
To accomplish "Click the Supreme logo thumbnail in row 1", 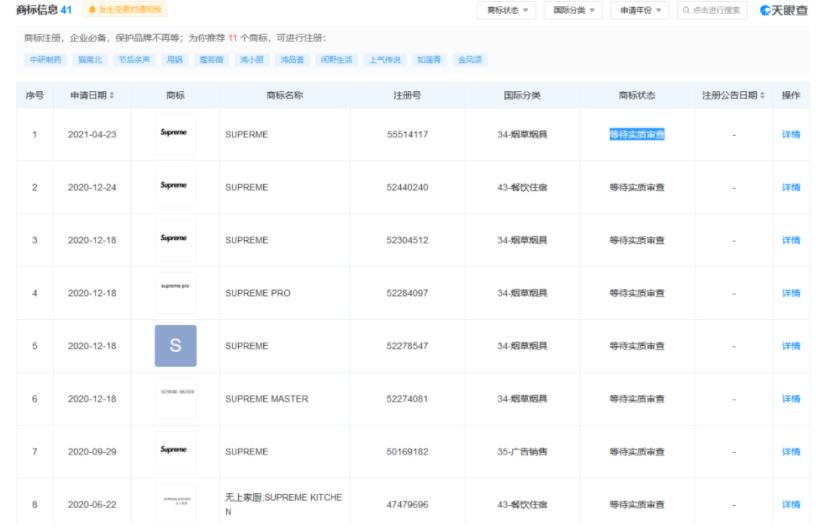I will coord(175,134).
